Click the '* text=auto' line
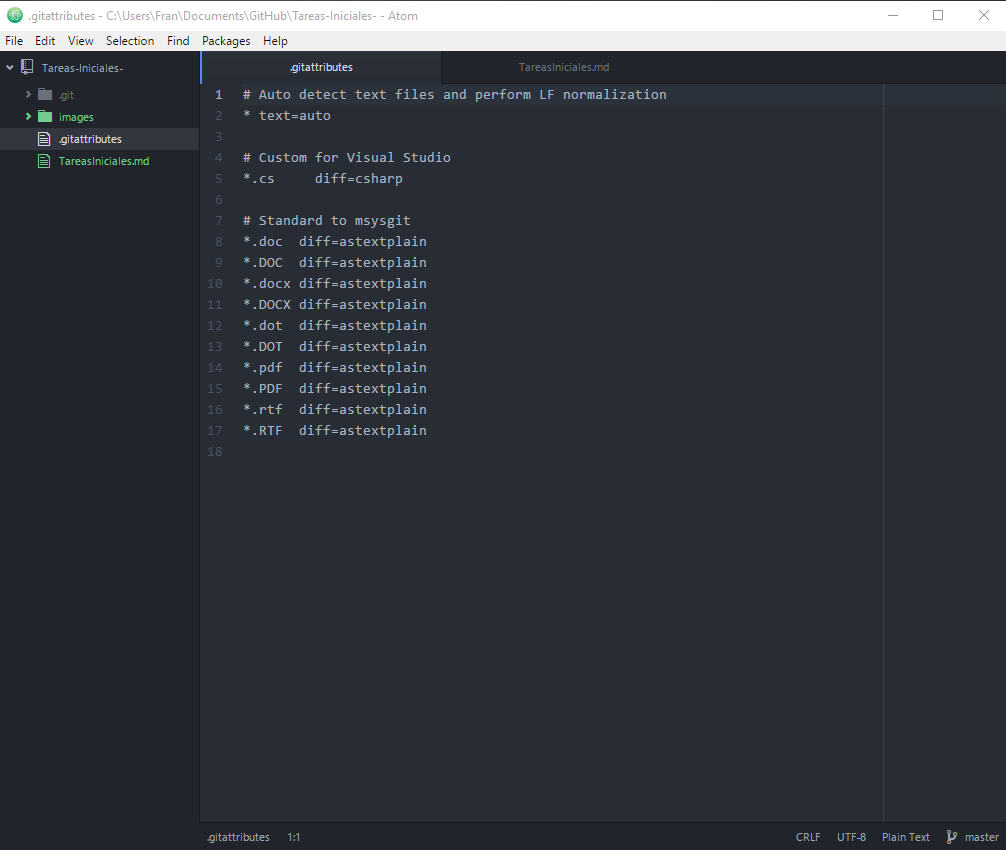The height and width of the screenshot is (850, 1006). [287, 116]
